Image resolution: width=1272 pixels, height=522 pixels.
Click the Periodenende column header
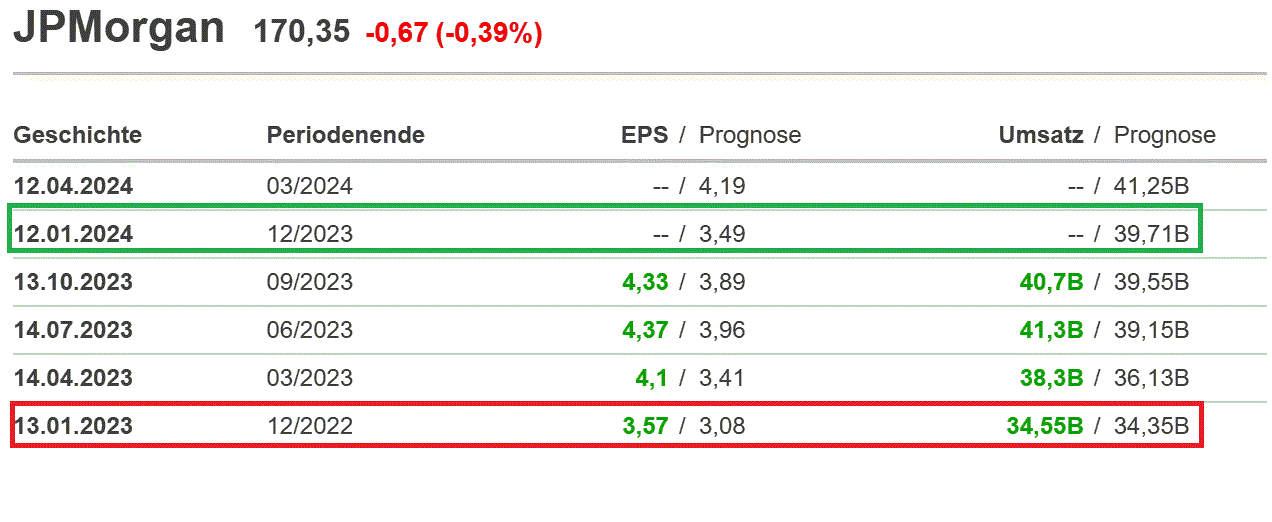tap(346, 135)
